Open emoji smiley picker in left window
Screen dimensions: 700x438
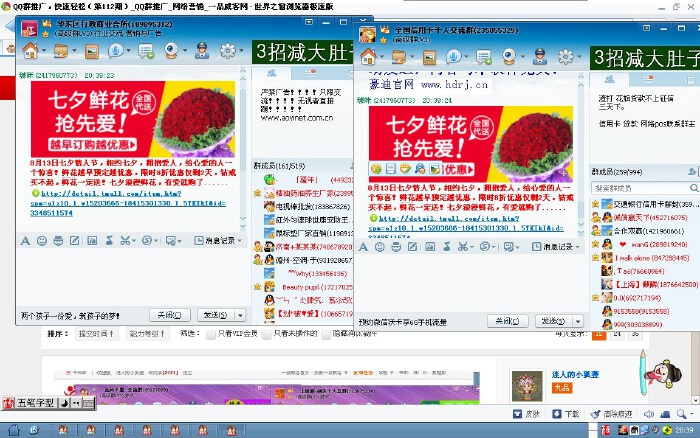42,241
